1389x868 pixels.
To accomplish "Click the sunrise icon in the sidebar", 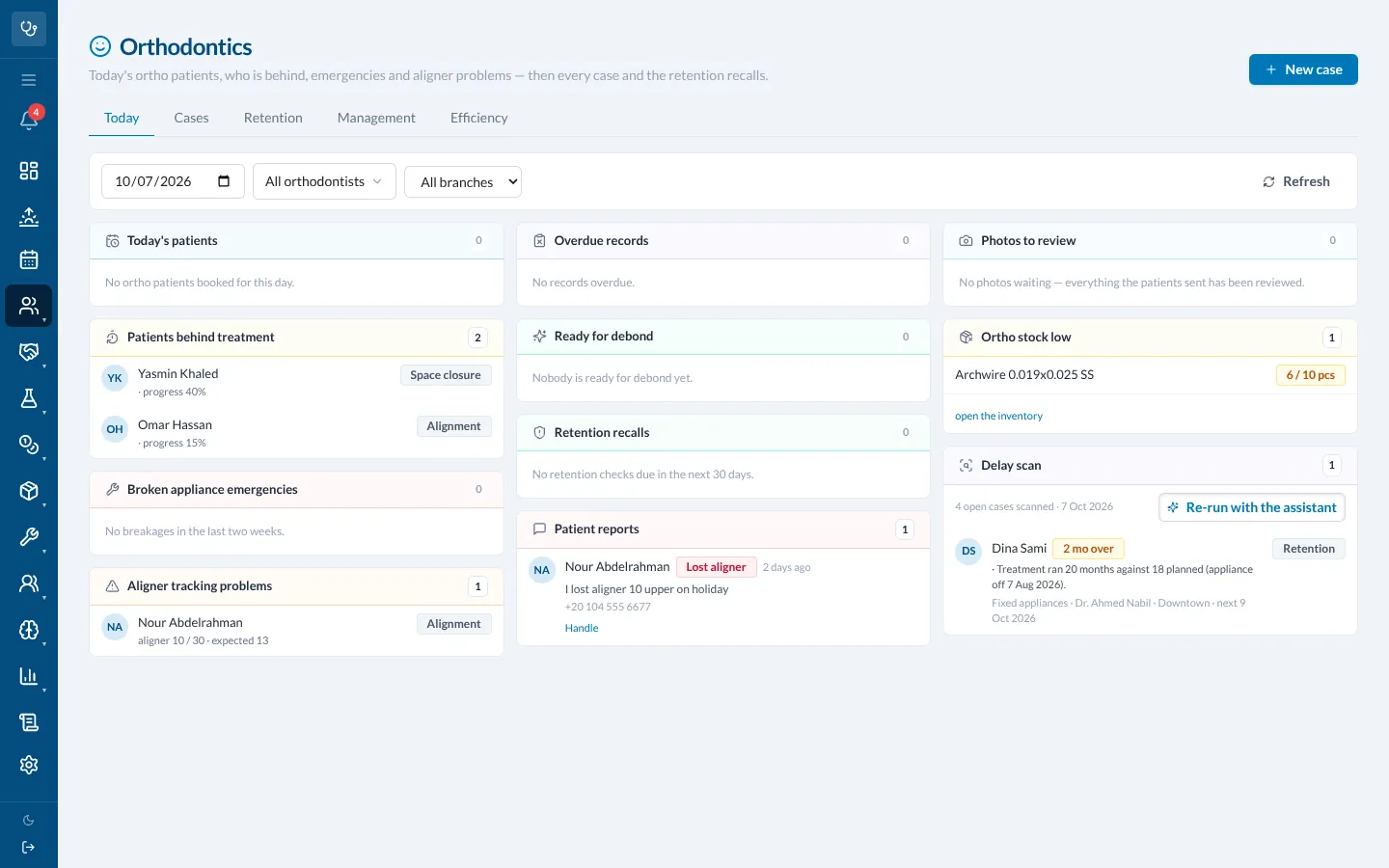I will tap(29, 217).
